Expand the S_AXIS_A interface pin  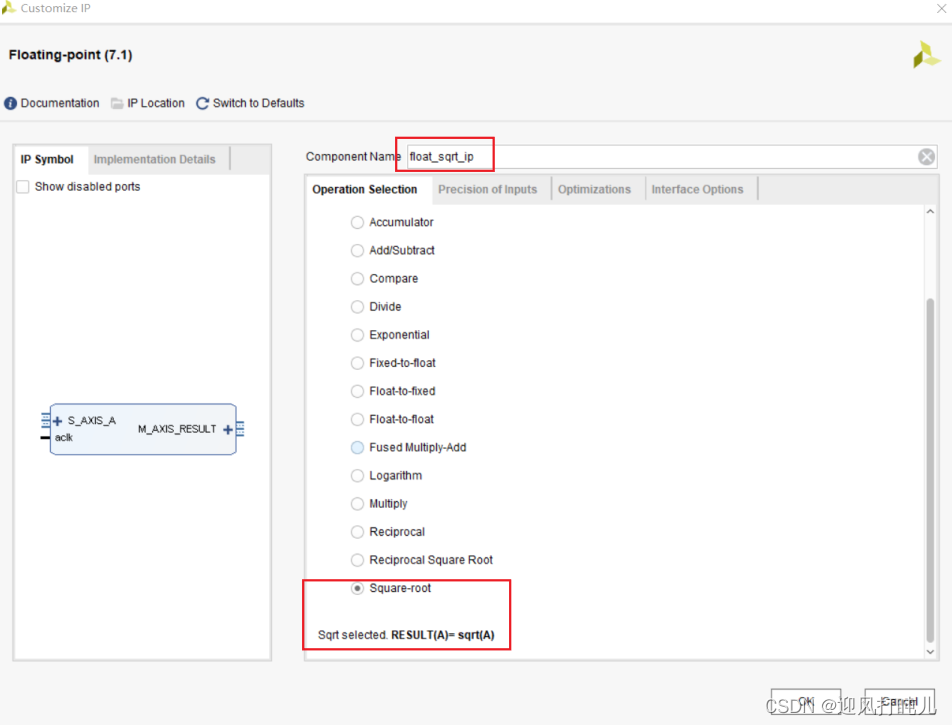pos(57,420)
